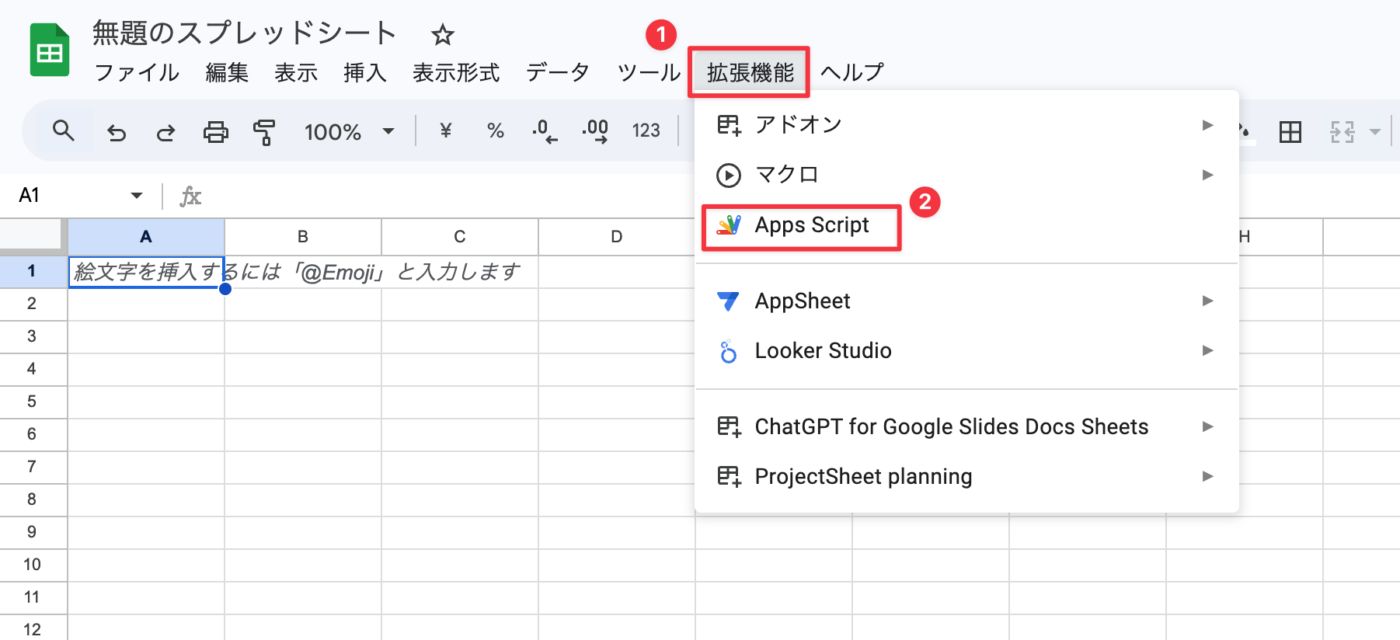
Task: Click the 123 number format button
Action: tap(646, 131)
